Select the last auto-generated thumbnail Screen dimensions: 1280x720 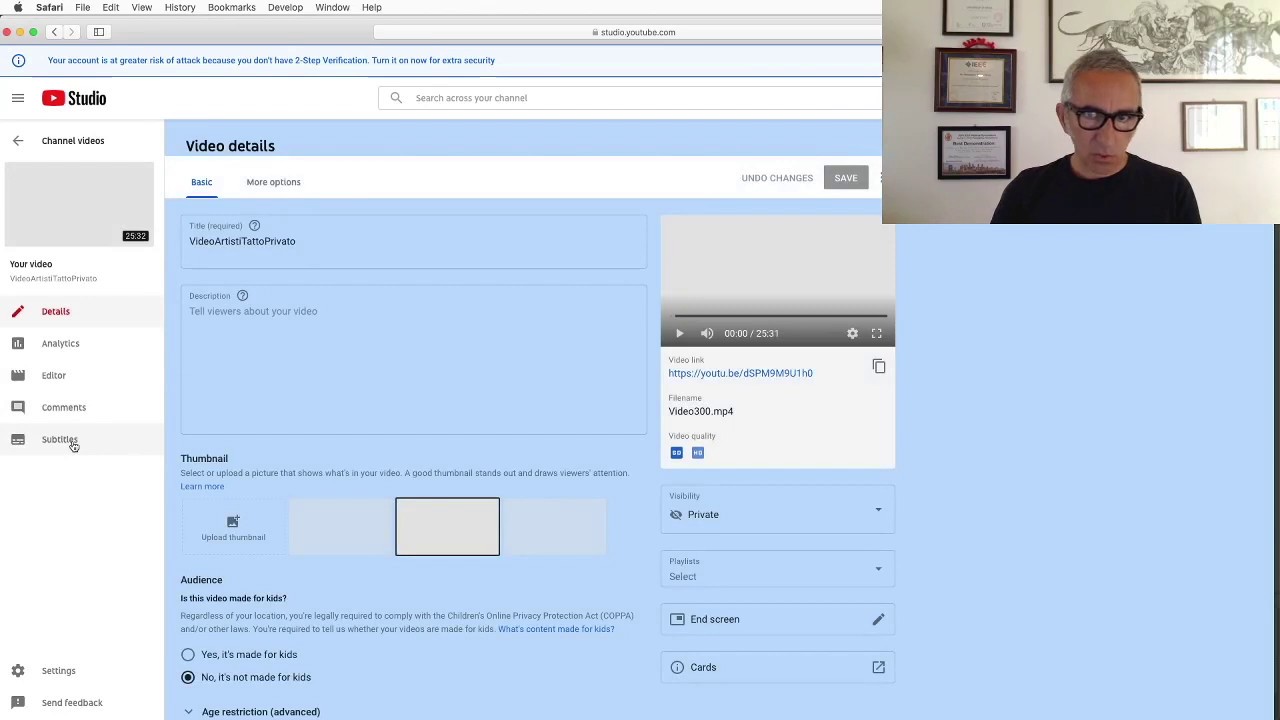pos(554,527)
